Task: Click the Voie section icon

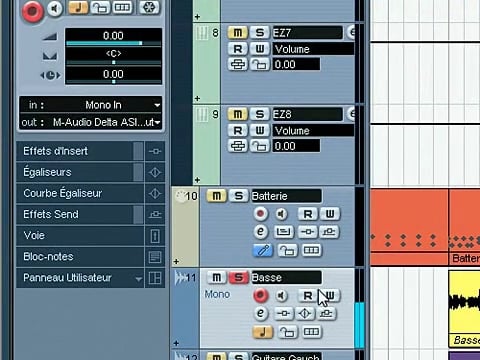Action: pos(155,236)
